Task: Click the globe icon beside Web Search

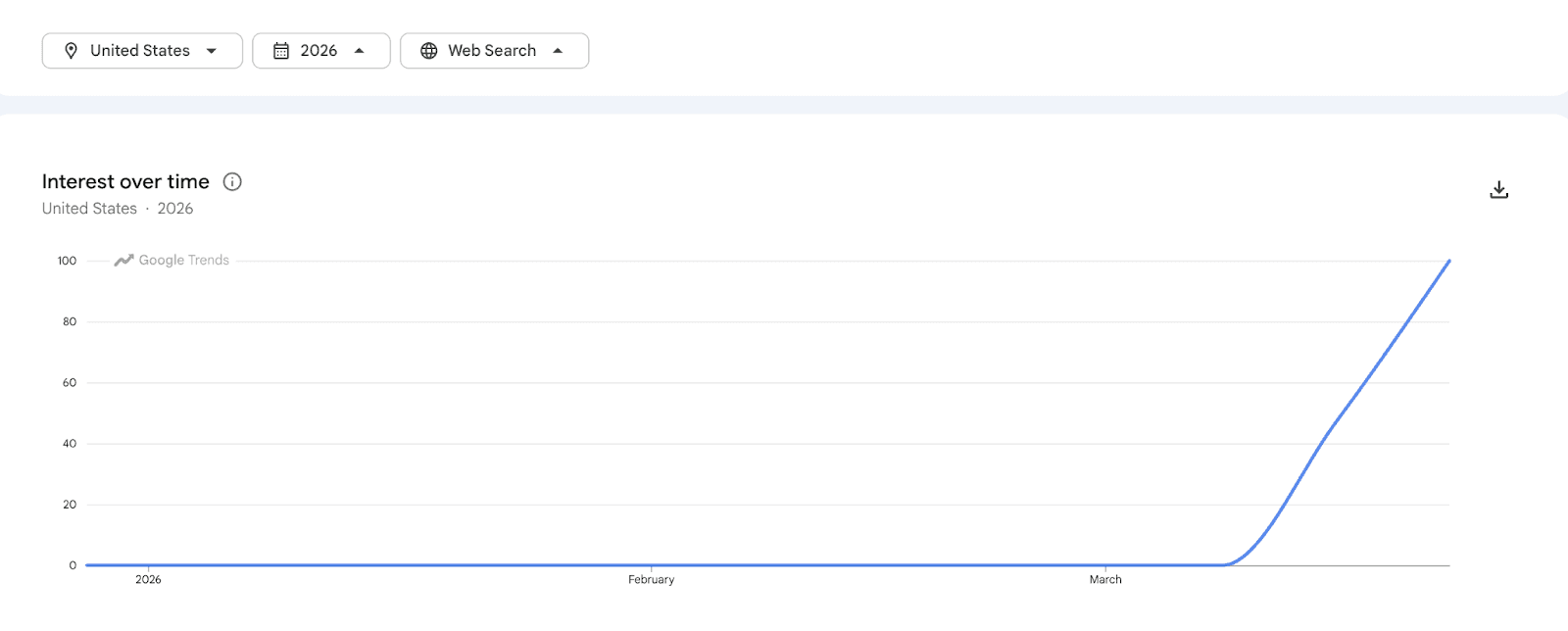Action: click(x=428, y=51)
